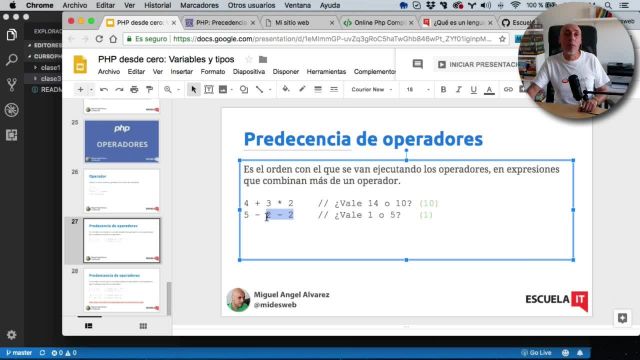This screenshot has height=360, width=640.
Task: Toggle Underline formatting
Action: tap(473, 89)
